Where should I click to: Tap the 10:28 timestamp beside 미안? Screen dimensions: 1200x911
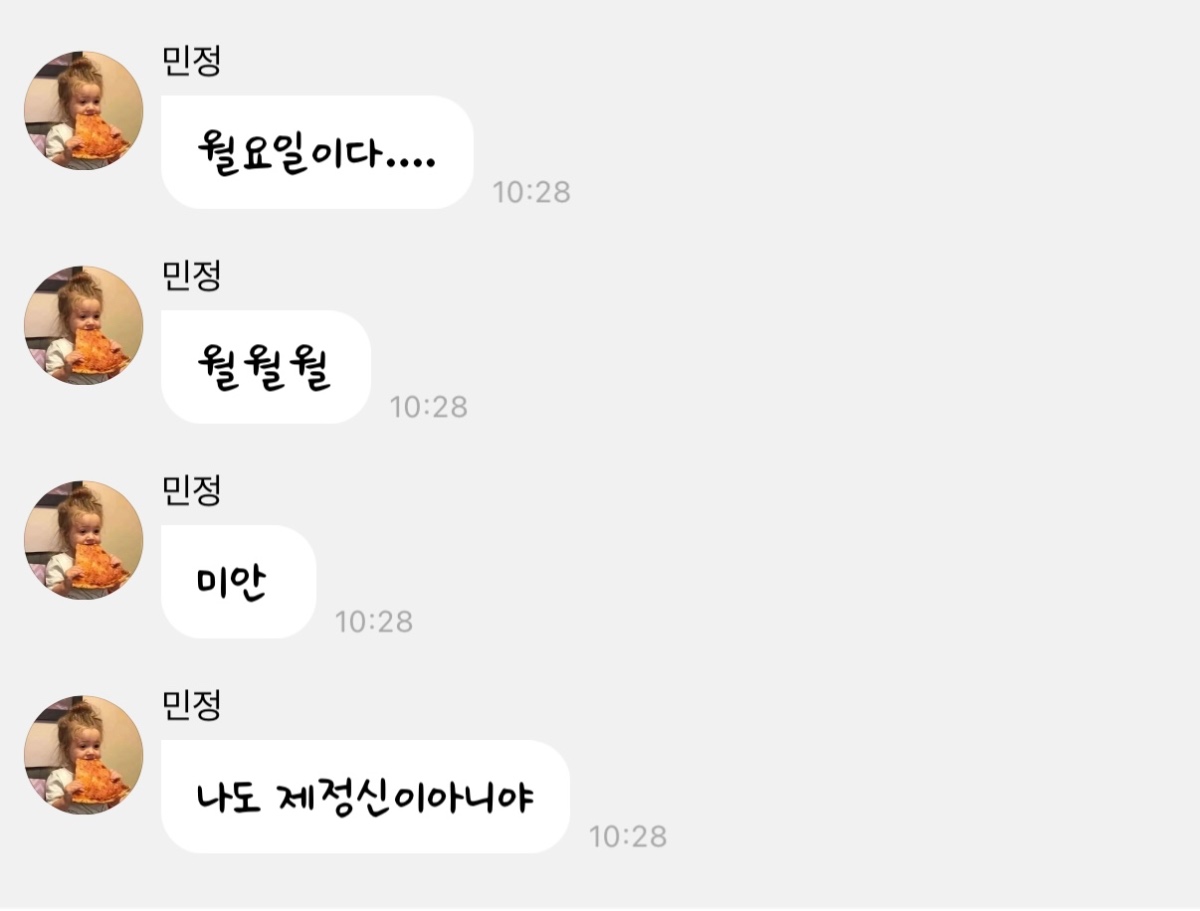pos(374,622)
